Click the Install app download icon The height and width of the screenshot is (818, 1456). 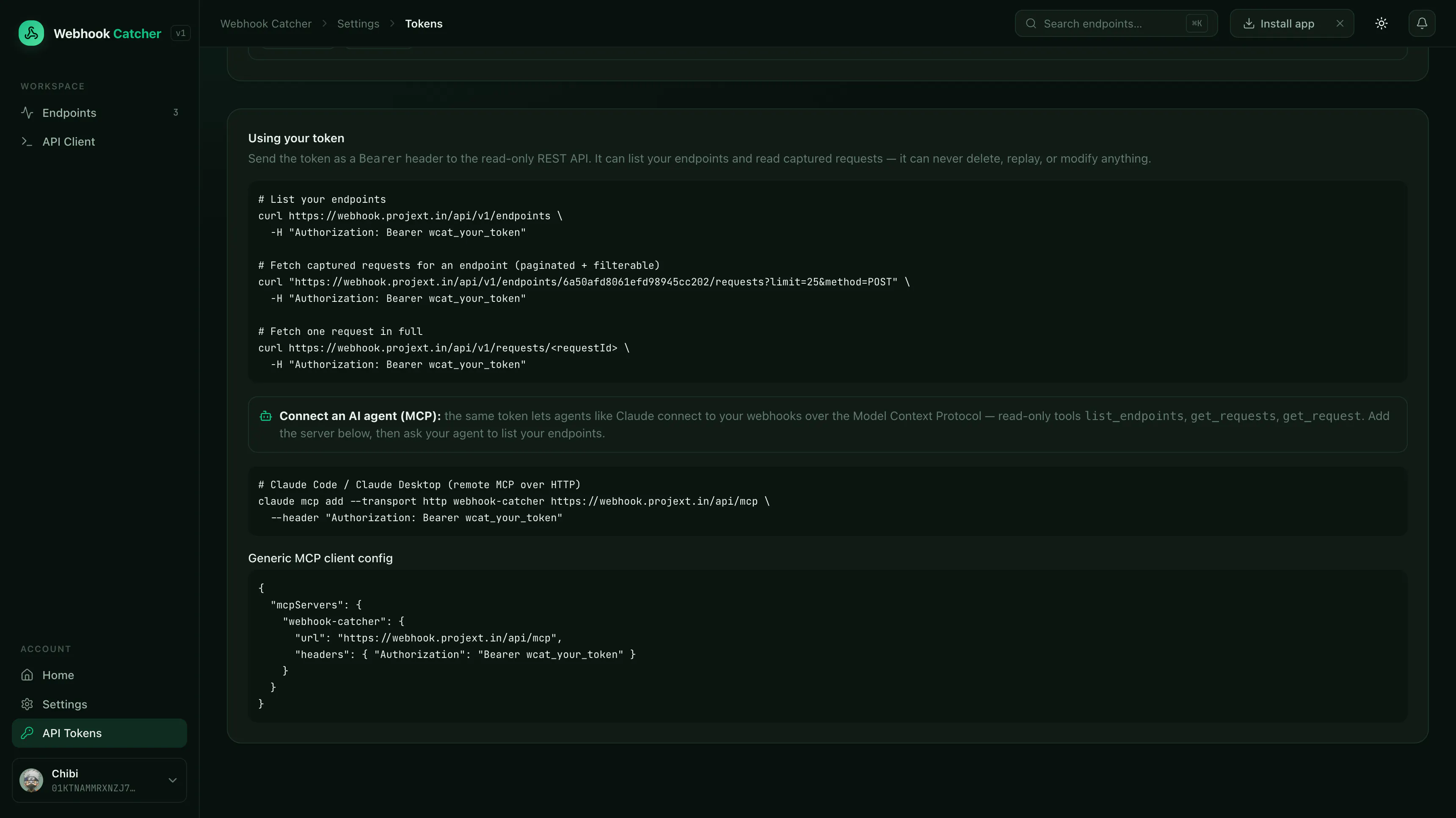[1249, 23]
